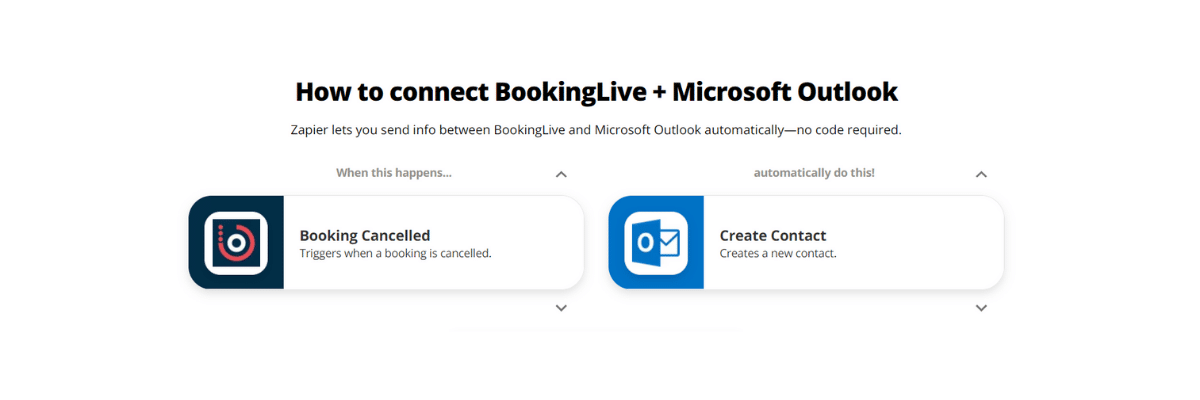Click the 'When this happens...' label

coord(394,173)
